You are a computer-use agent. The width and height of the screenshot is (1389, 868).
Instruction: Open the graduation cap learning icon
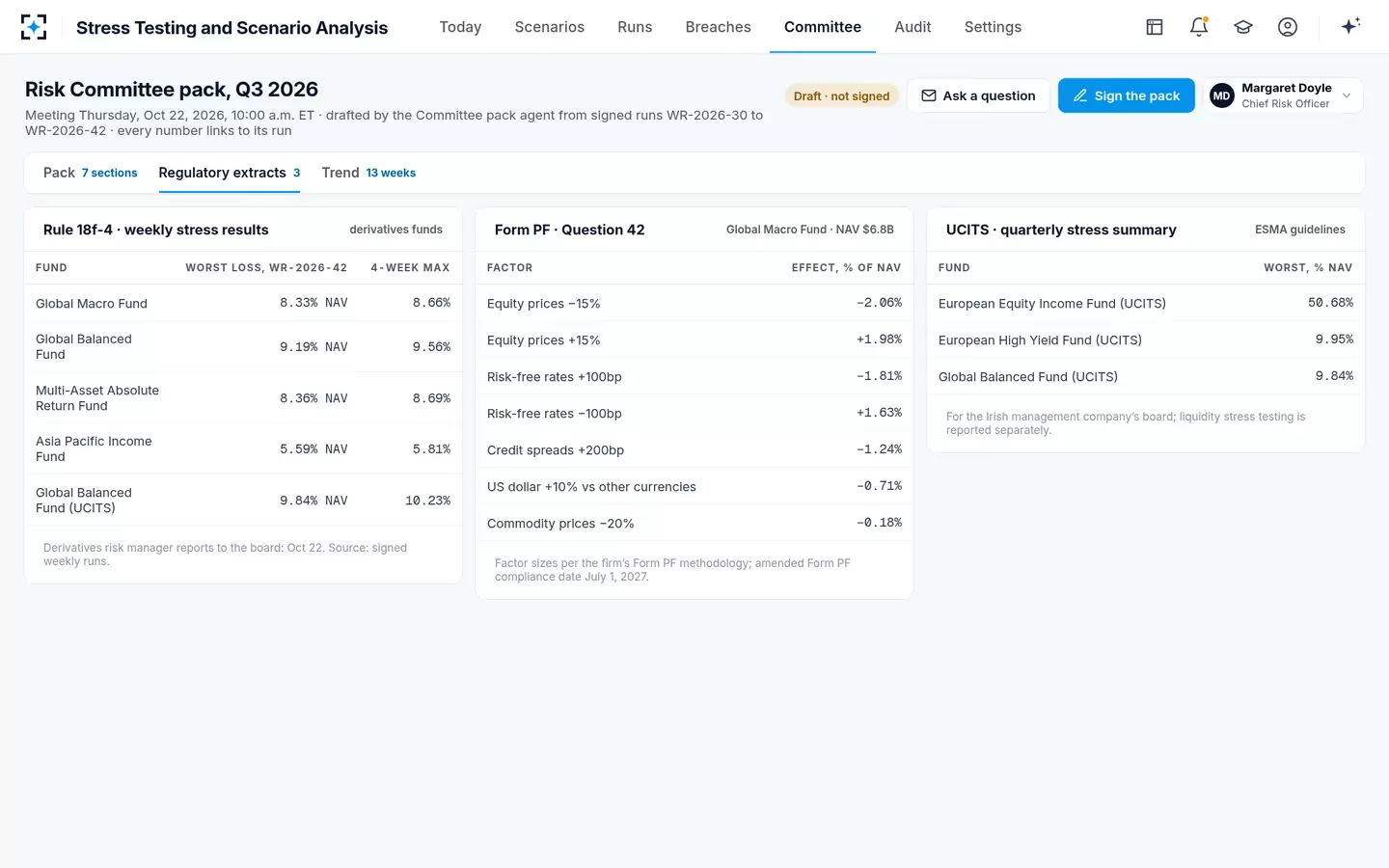tap(1243, 27)
